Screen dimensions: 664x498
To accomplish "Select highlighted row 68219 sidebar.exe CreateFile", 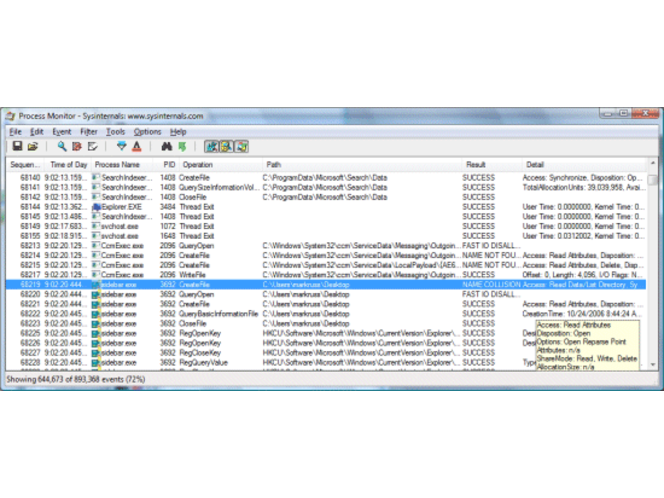I will click(x=326, y=285).
